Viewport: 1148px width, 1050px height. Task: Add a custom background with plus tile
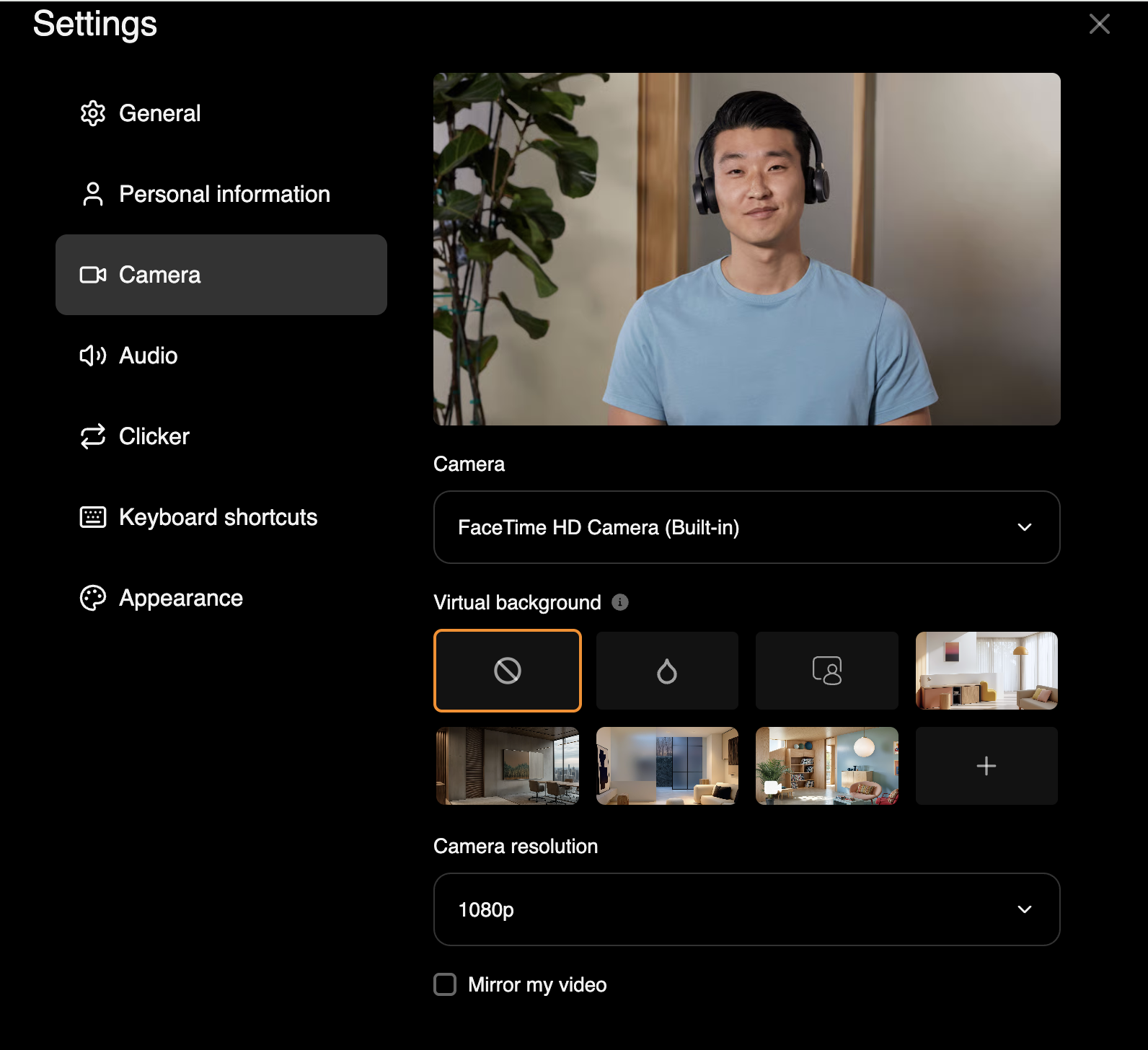986,766
